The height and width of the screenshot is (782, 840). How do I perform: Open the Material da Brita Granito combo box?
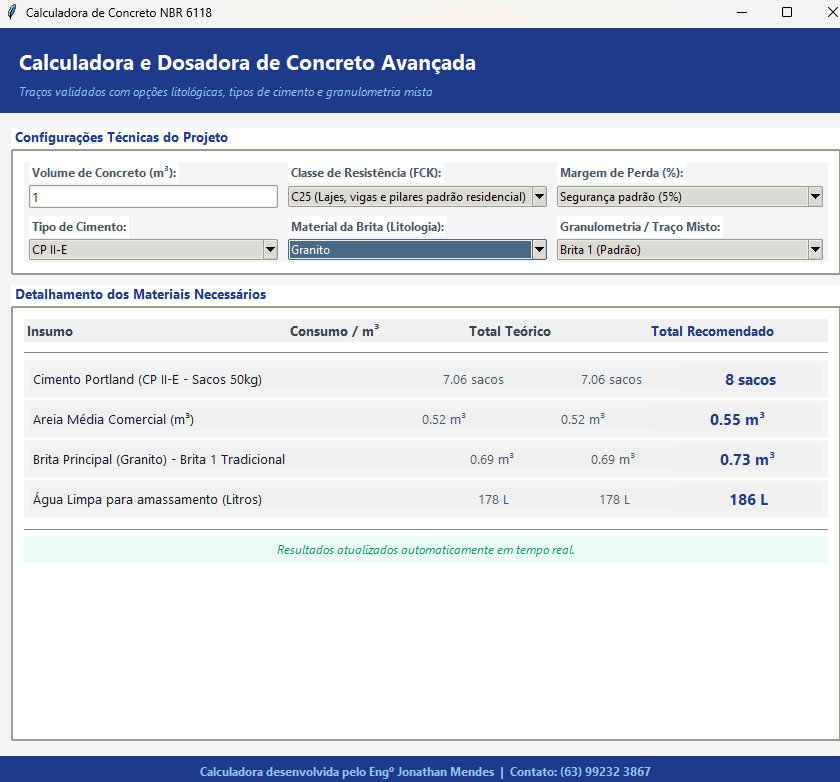[x=417, y=250]
